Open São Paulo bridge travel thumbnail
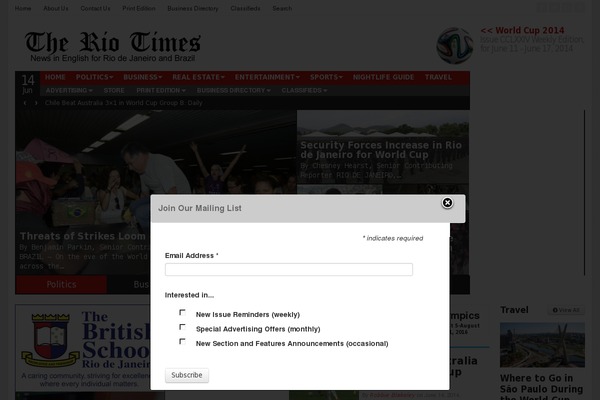This screenshot has height=400, width=600. point(542,345)
